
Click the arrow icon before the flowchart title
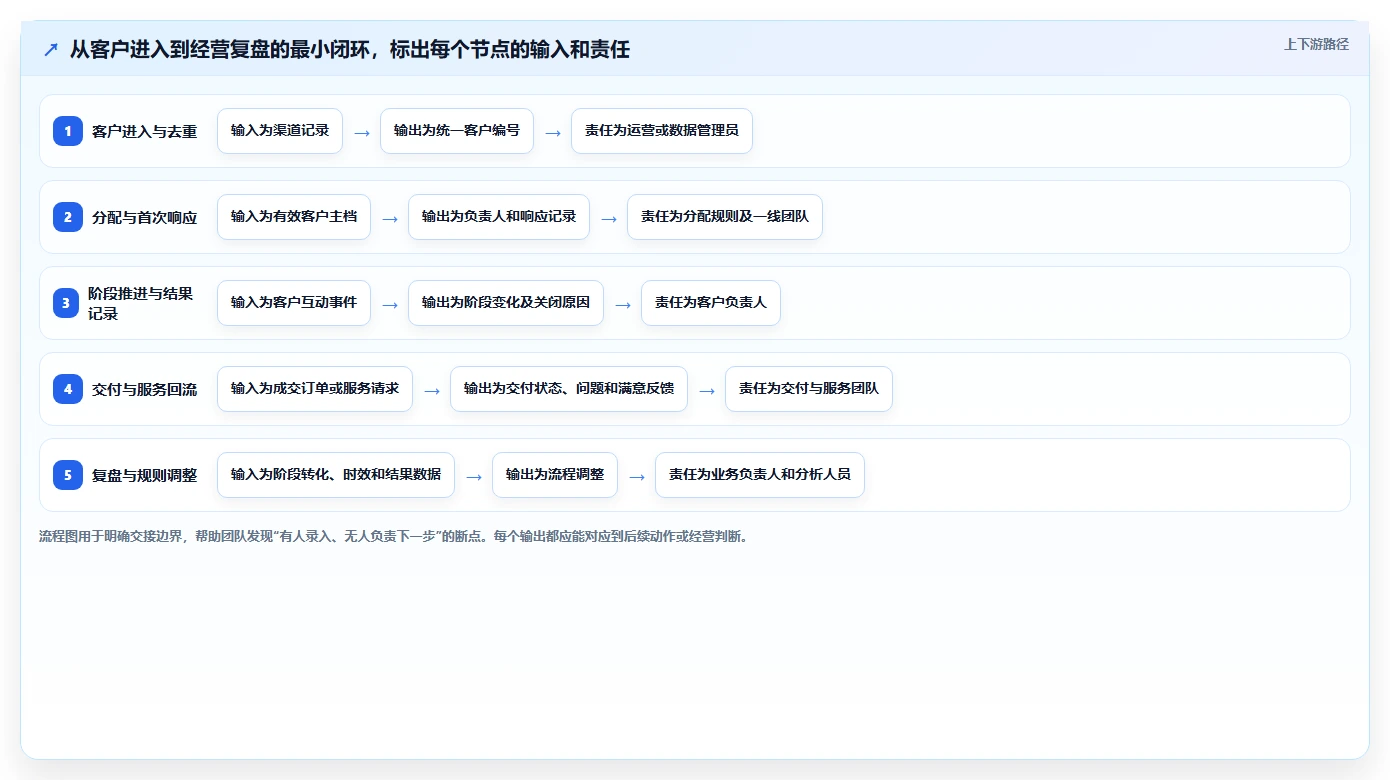(51, 50)
